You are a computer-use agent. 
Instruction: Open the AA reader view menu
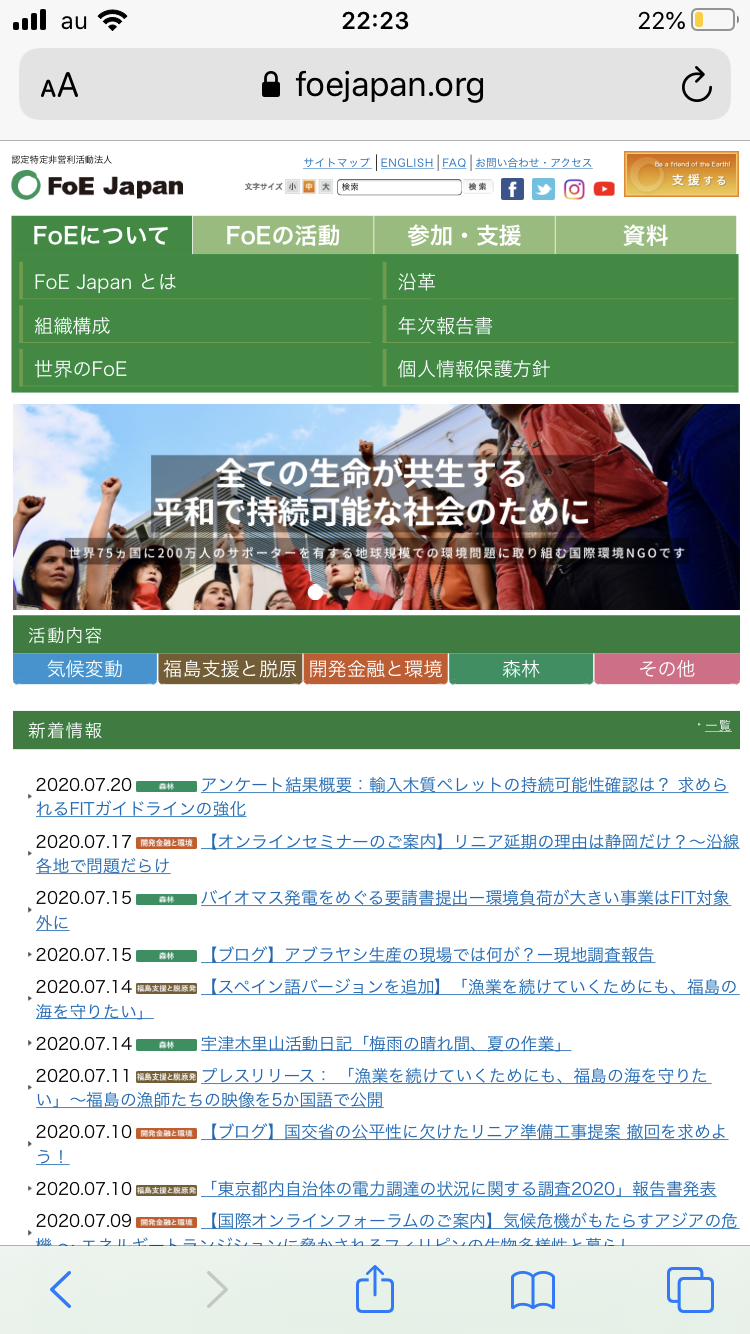click(x=59, y=86)
